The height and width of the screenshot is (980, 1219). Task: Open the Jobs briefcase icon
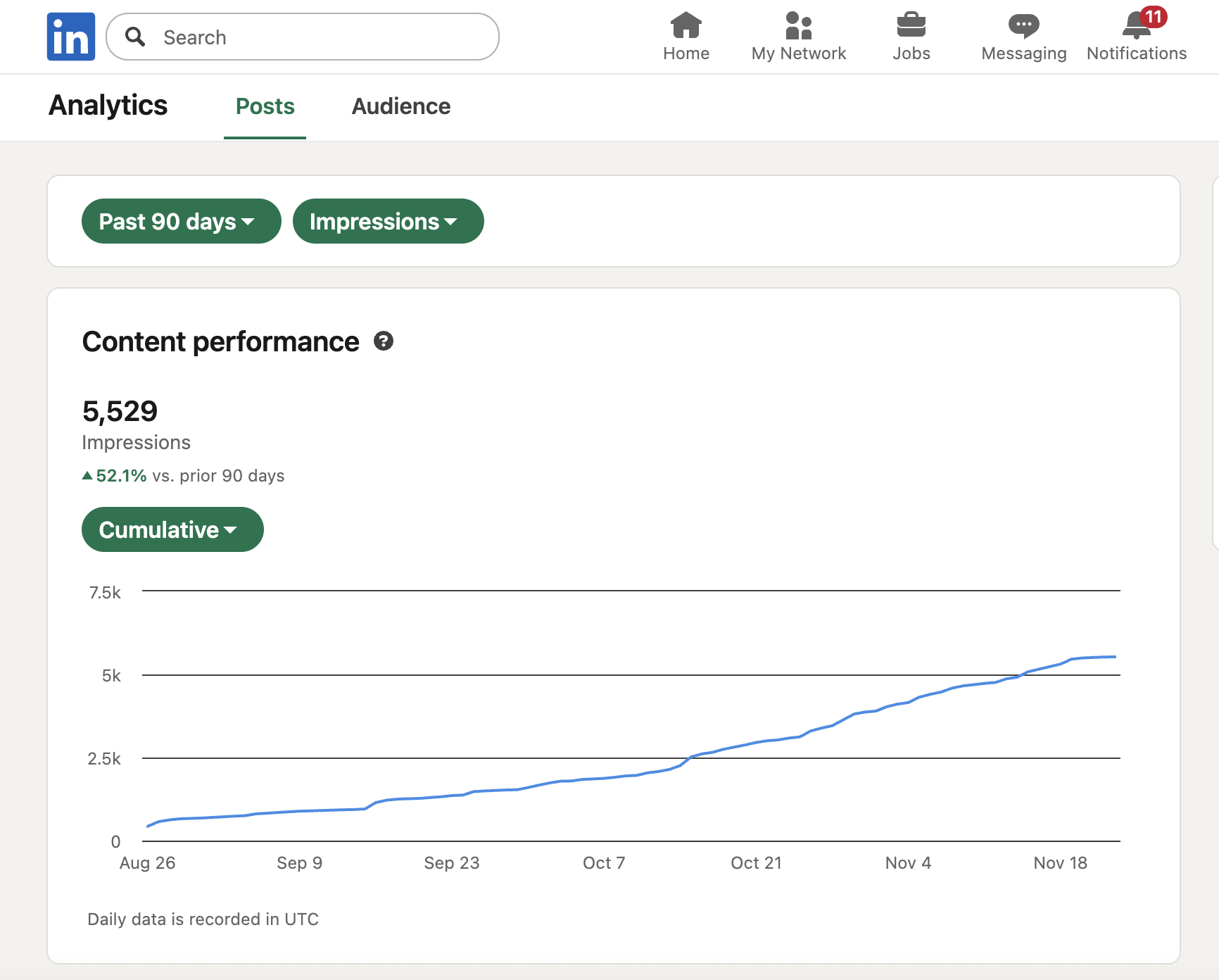pos(911,26)
